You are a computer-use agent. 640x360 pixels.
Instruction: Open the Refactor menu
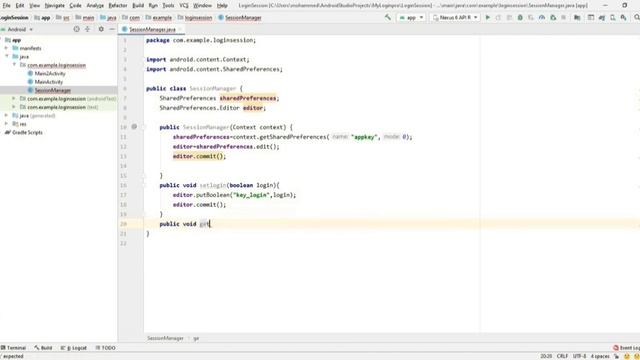coord(118,6)
